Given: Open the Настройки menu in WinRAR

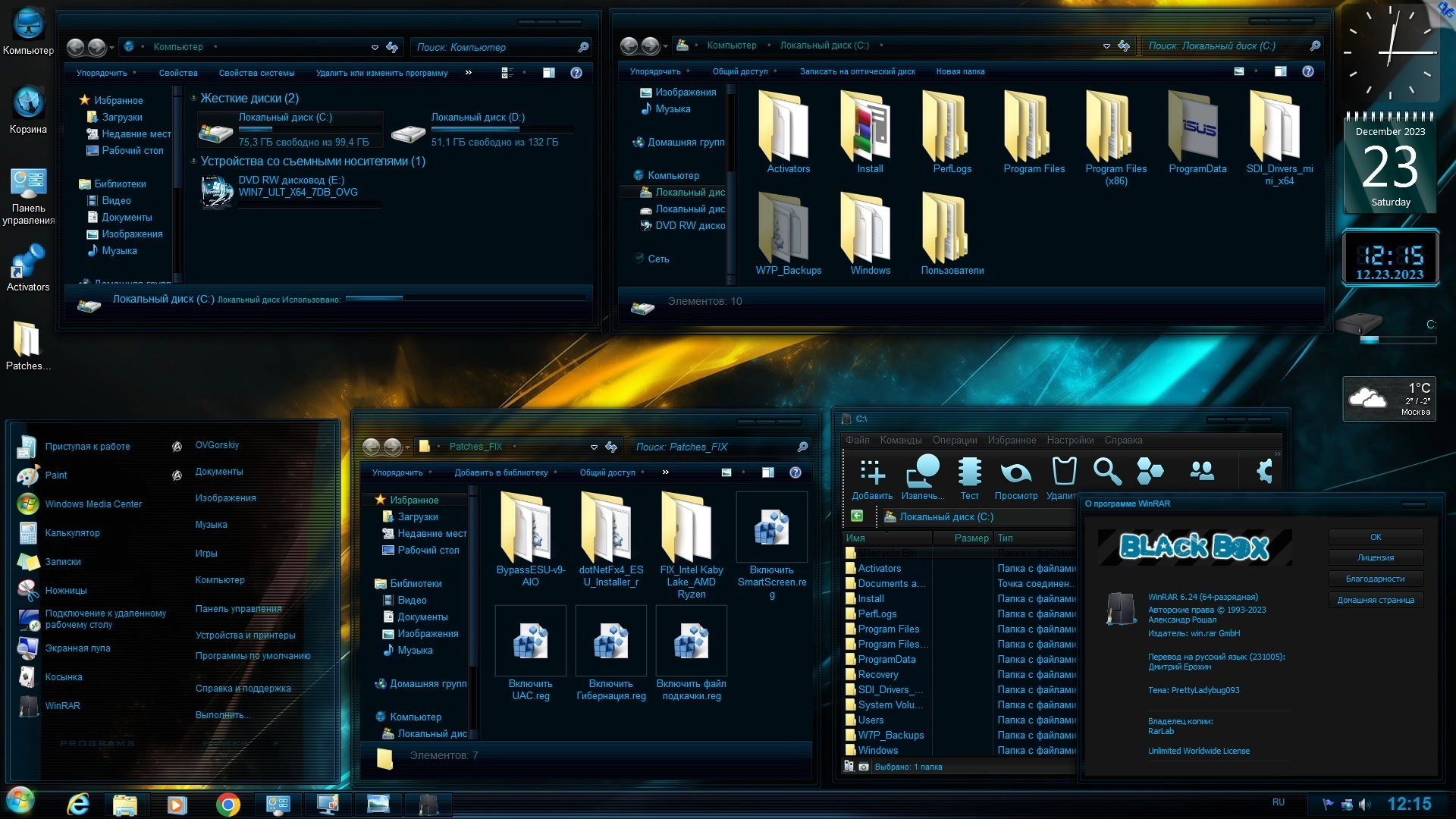Looking at the screenshot, I should tap(1069, 440).
